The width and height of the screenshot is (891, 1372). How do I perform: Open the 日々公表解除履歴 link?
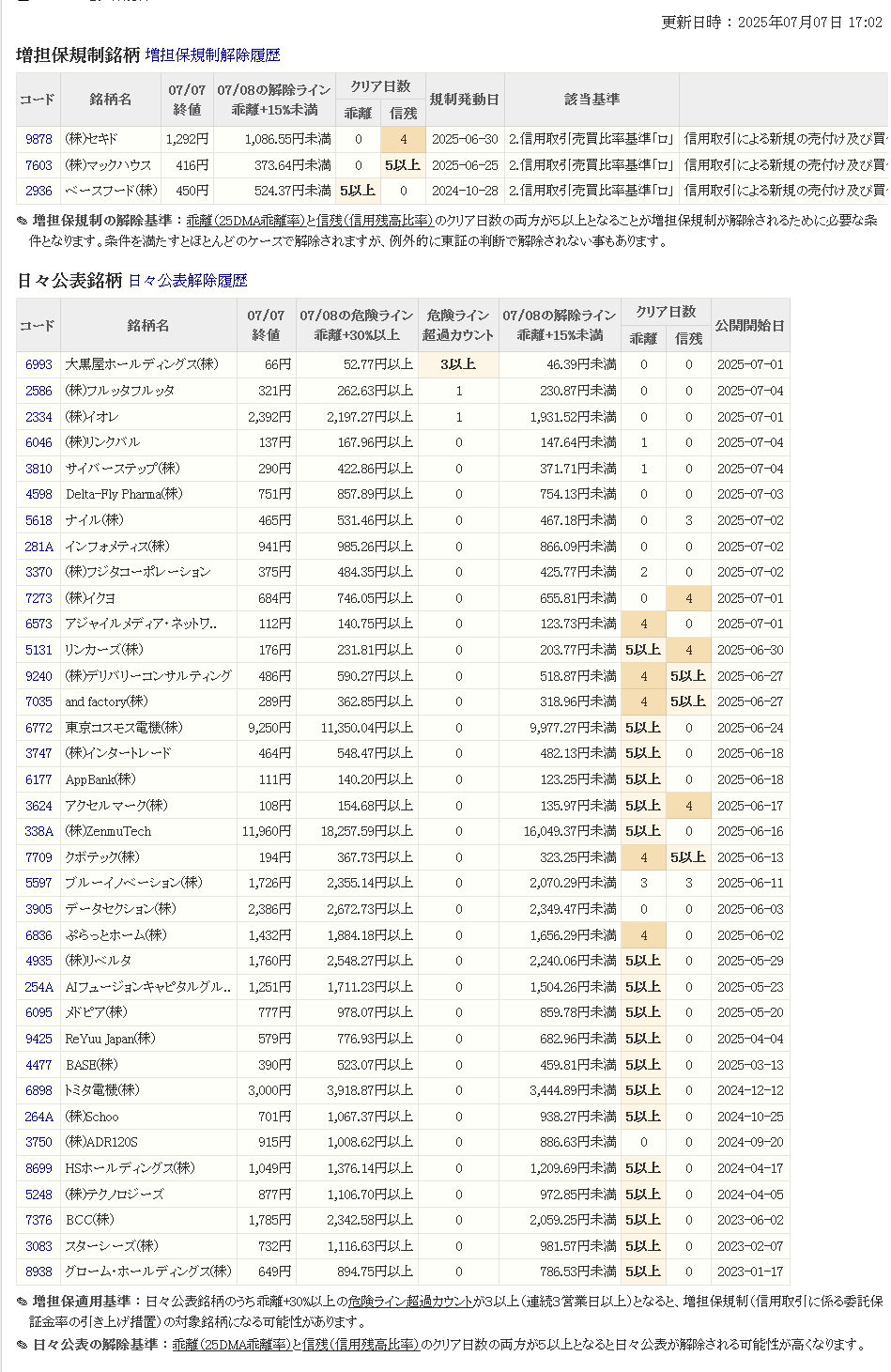tap(188, 281)
